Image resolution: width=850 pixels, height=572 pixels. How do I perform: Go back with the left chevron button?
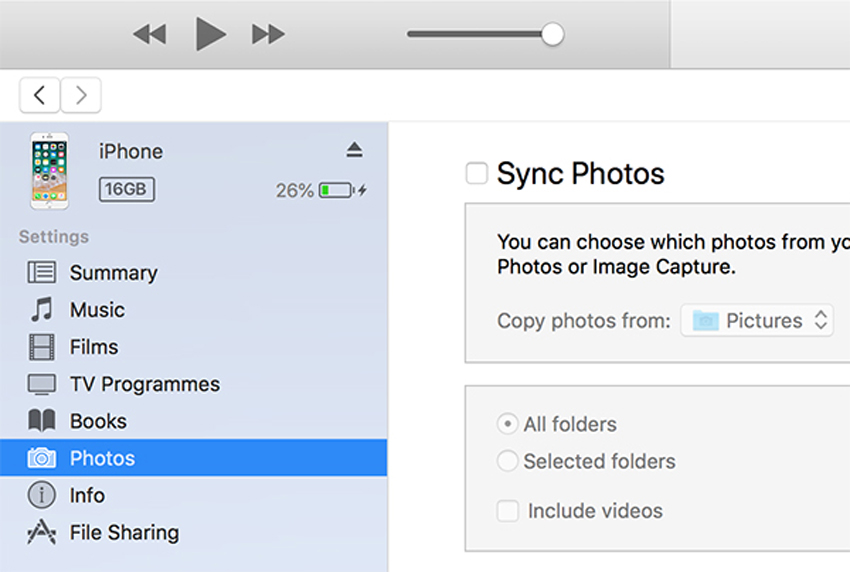click(x=39, y=95)
